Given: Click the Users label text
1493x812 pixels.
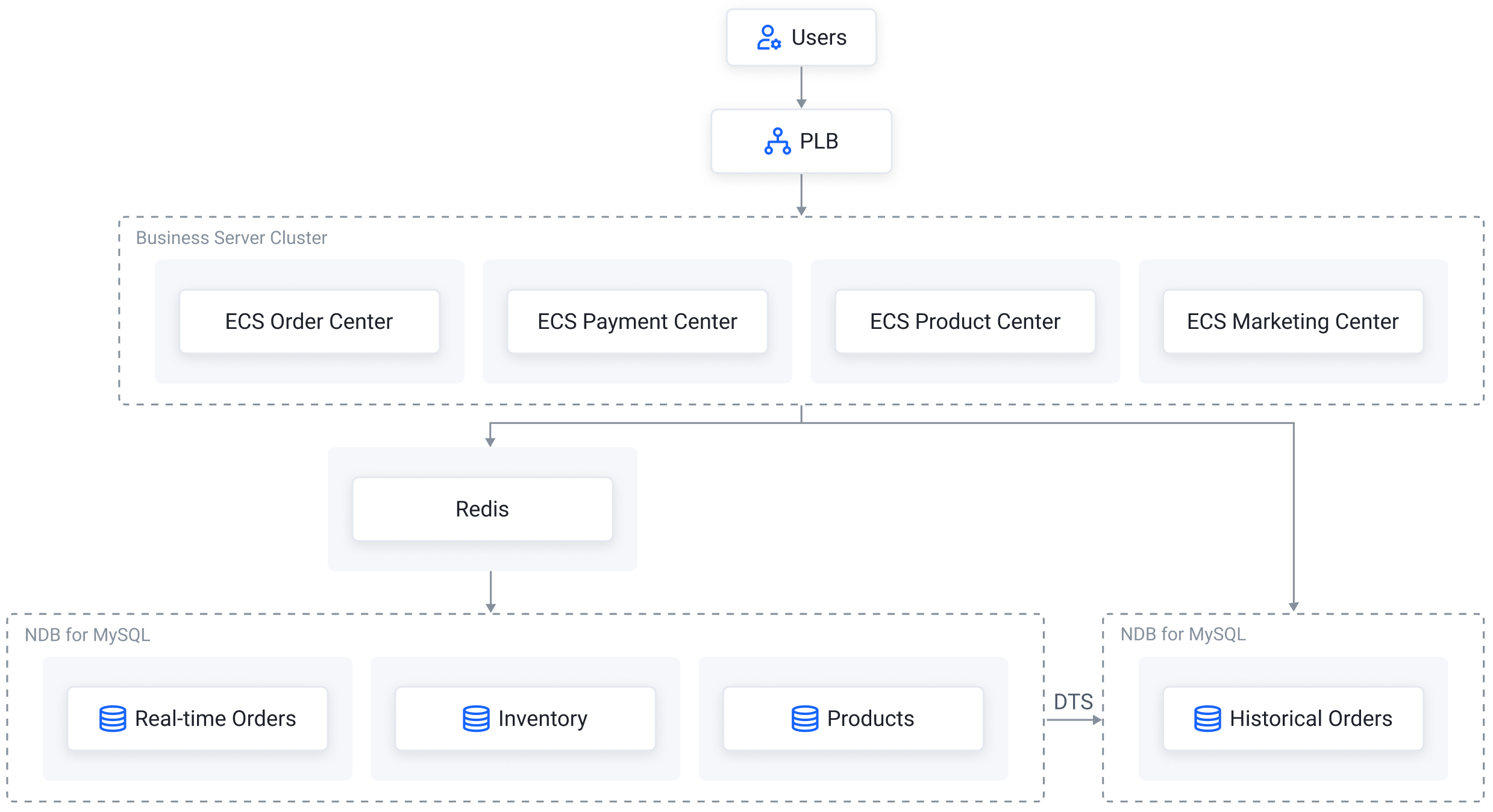Looking at the screenshot, I should point(819,37).
